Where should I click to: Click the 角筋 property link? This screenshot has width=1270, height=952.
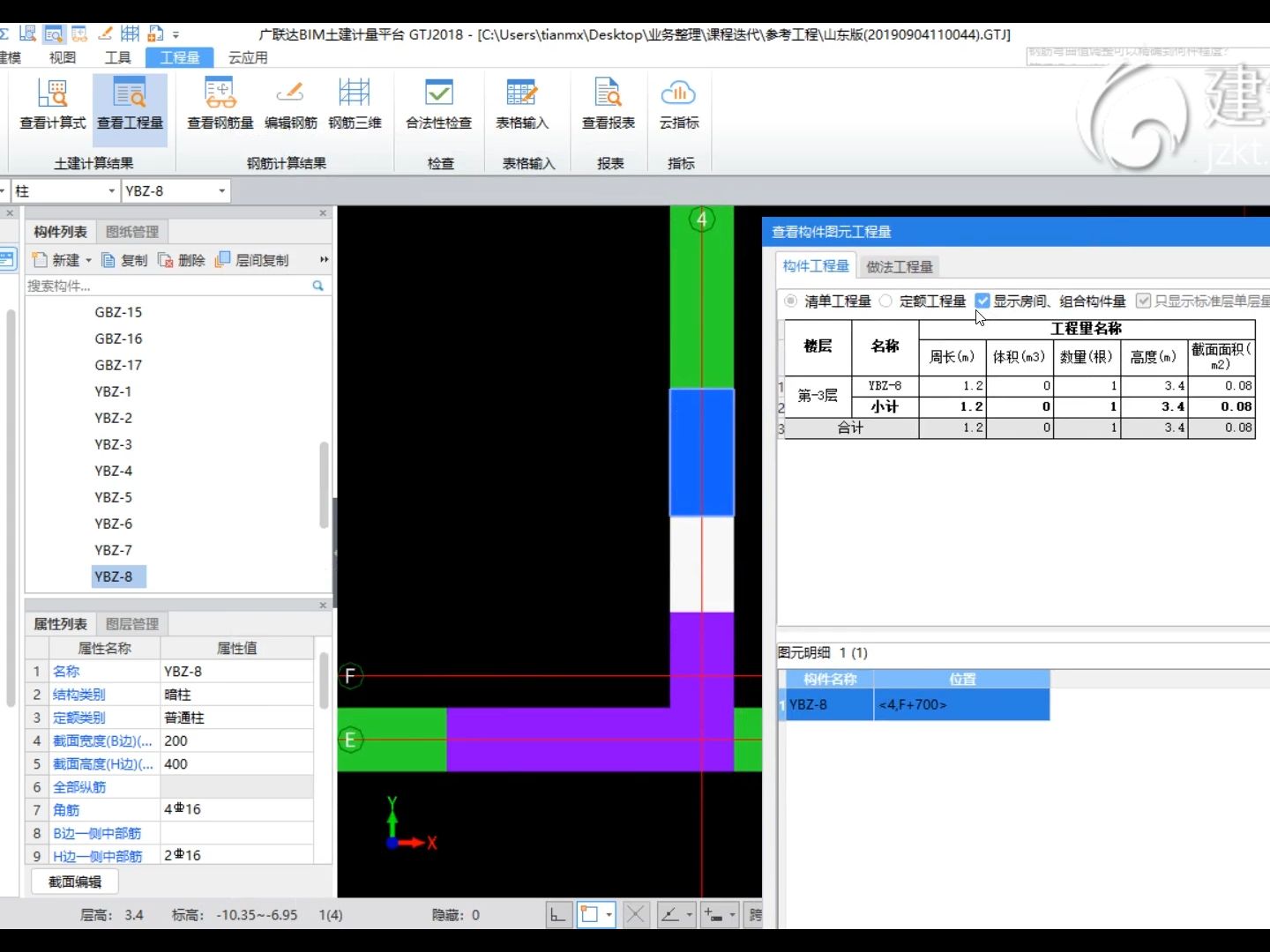66,810
